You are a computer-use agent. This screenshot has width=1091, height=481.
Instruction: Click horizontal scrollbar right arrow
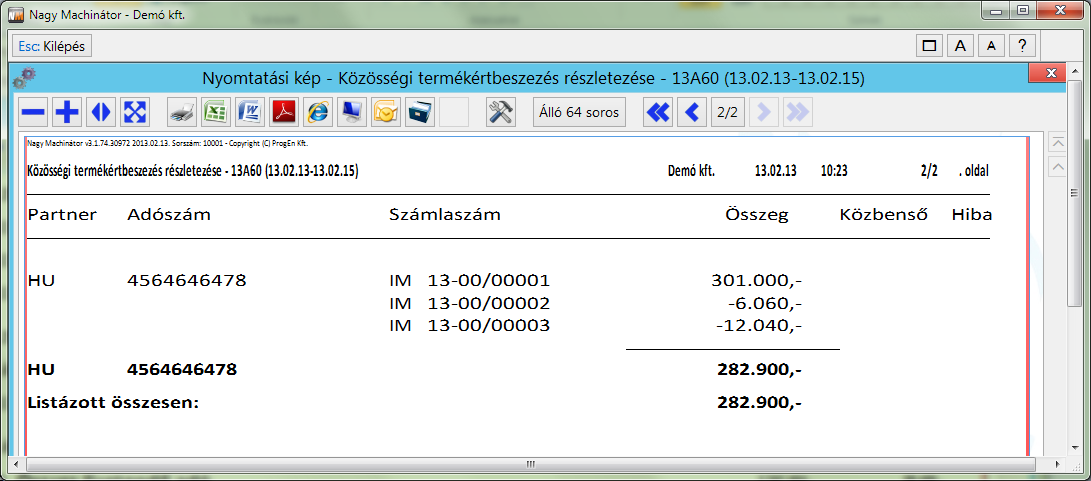(1058, 464)
